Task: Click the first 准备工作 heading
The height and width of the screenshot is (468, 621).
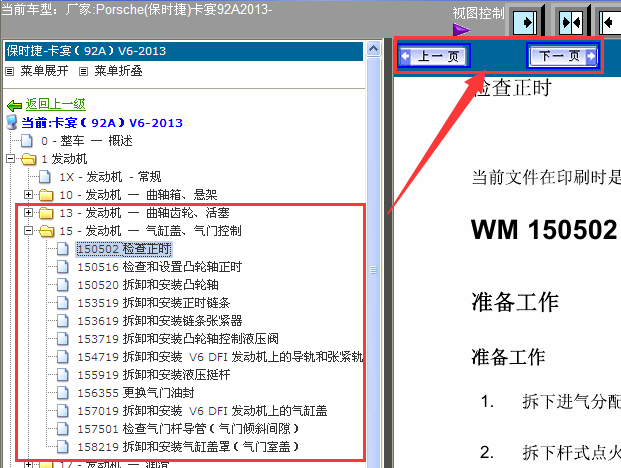Action: (x=515, y=302)
